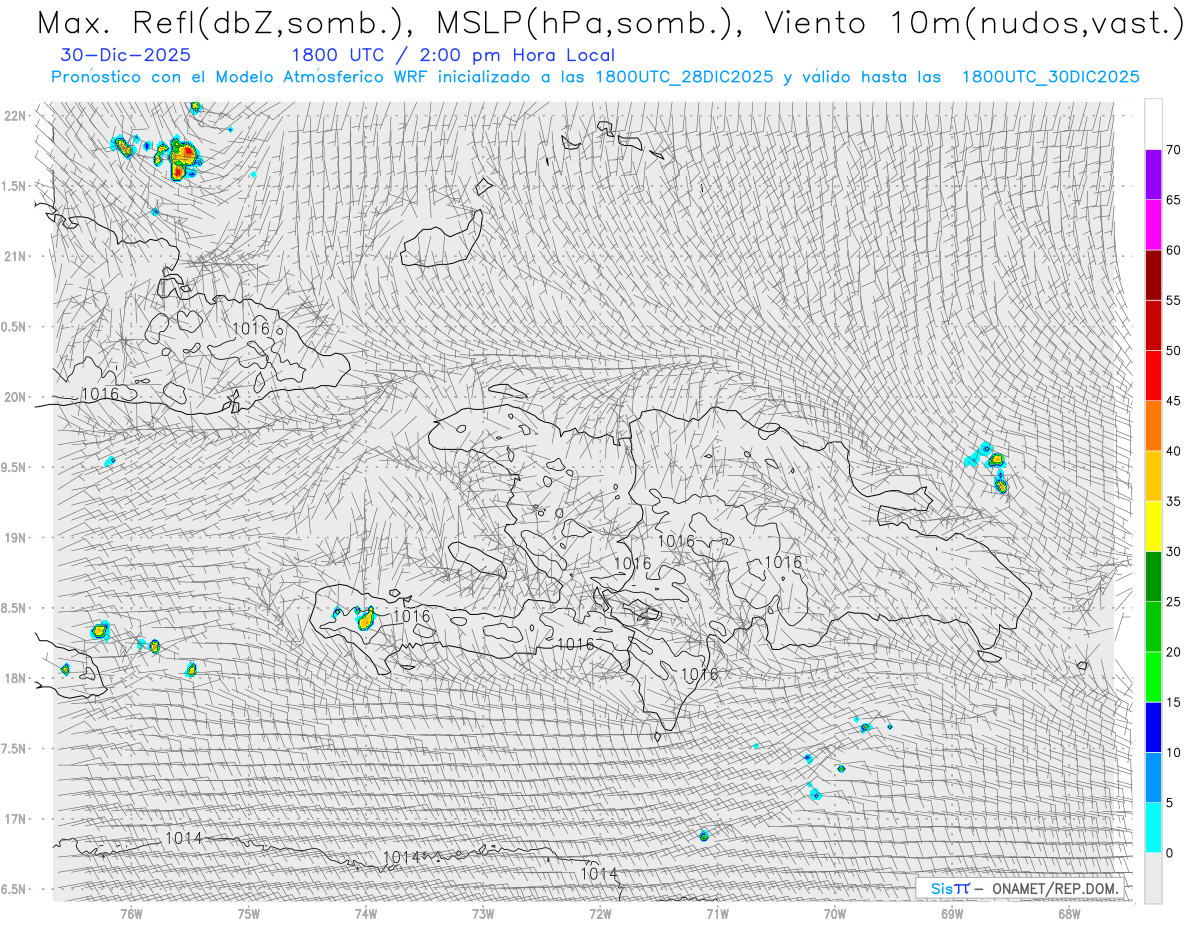Click the dark green 25–30 dBZ colorbar segment
1200x927 pixels.
click(x=1153, y=576)
